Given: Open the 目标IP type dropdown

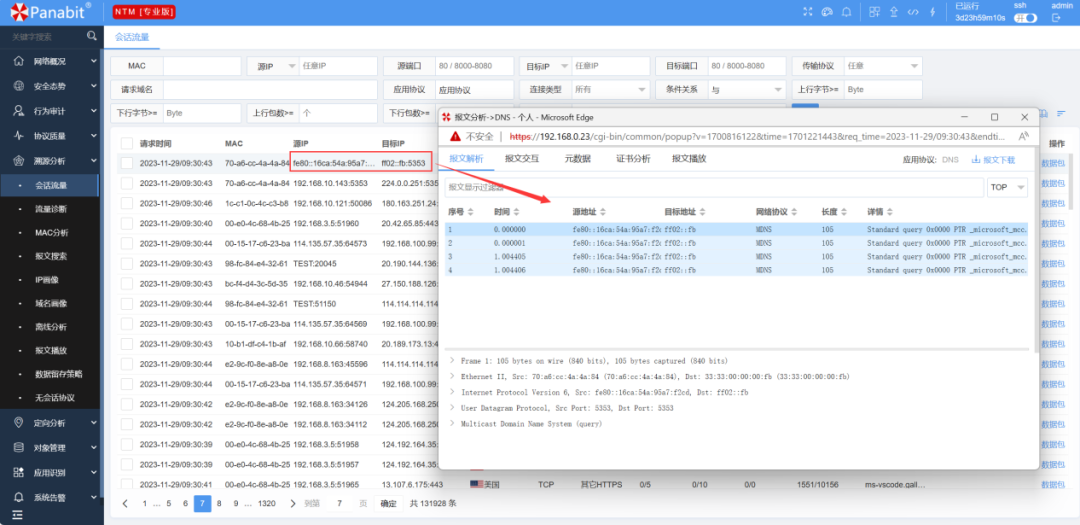Looking at the screenshot, I should 545,66.
